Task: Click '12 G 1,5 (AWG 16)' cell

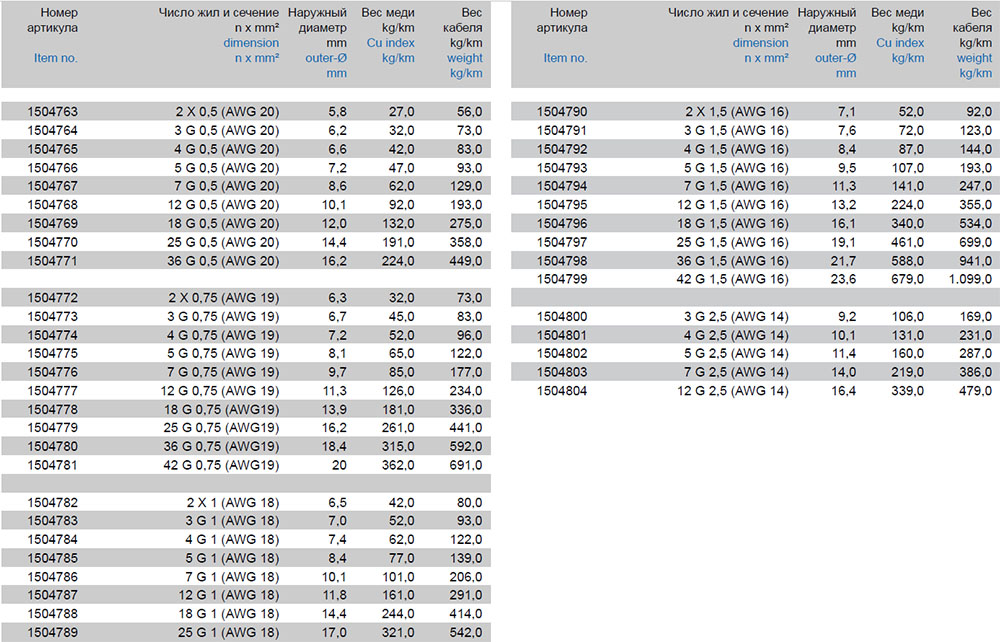Action: (x=733, y=205)
